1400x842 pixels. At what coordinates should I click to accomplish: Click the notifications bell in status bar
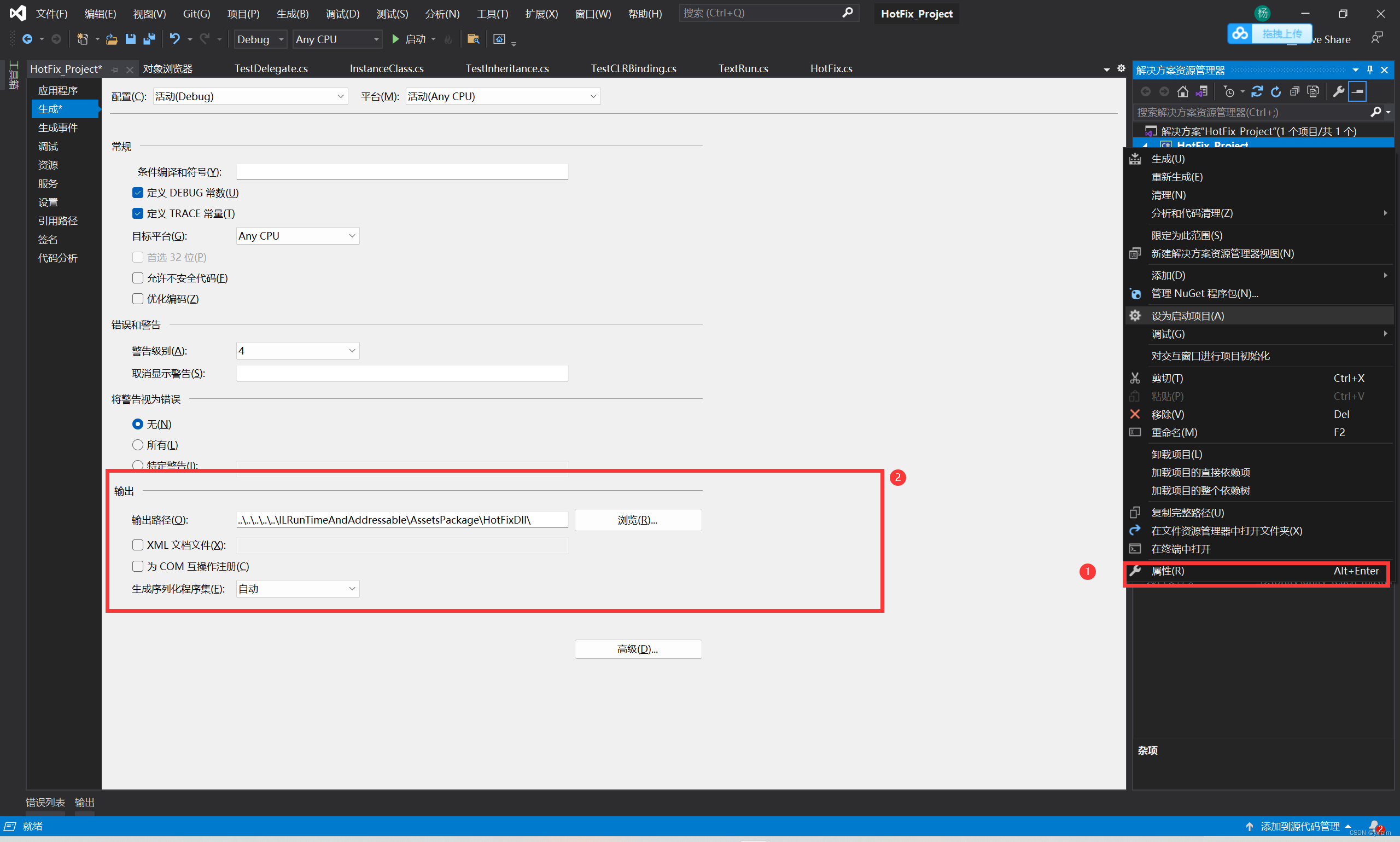tap(1374, 826)
